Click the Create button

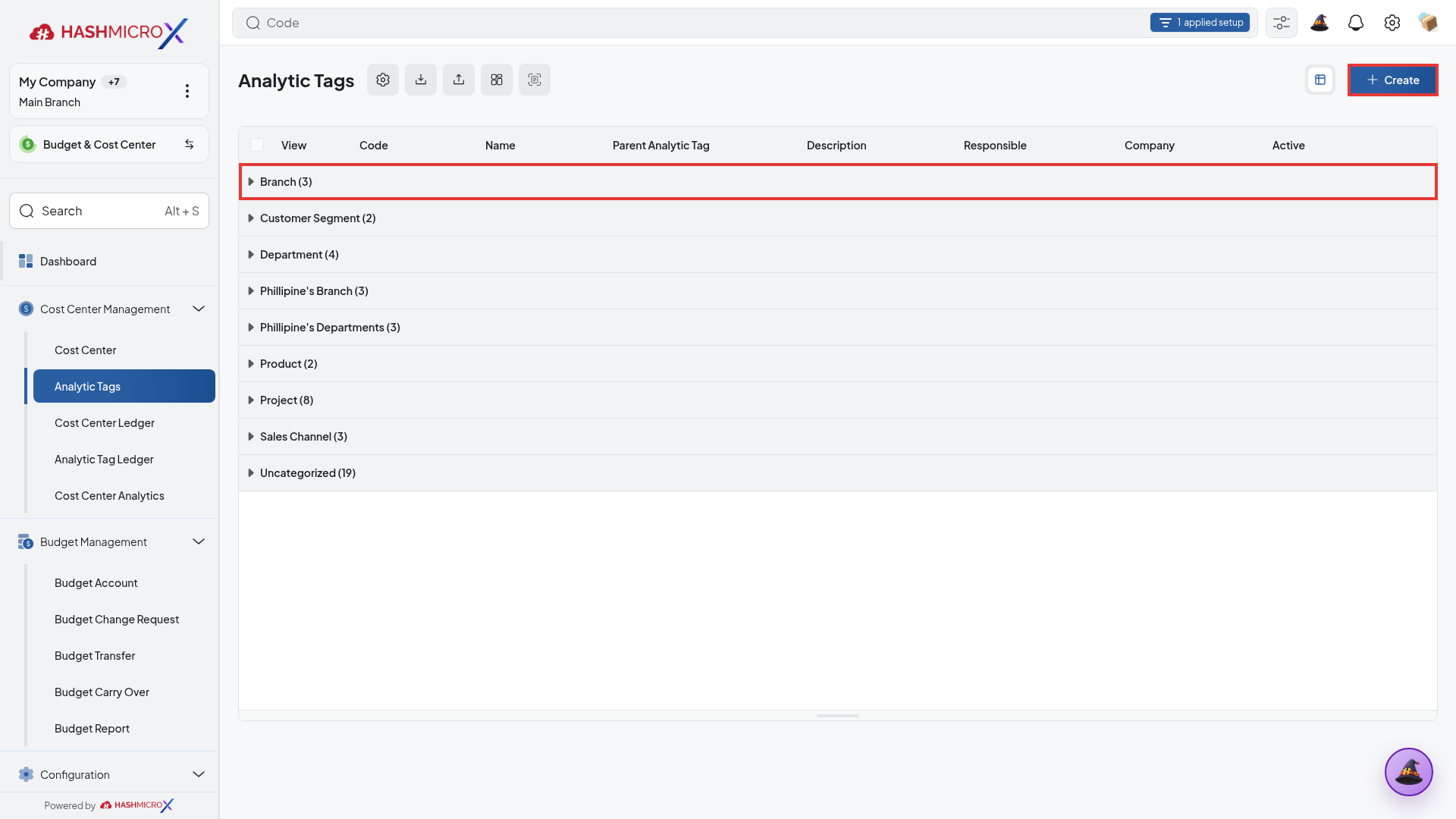(x=1392, y=80)
